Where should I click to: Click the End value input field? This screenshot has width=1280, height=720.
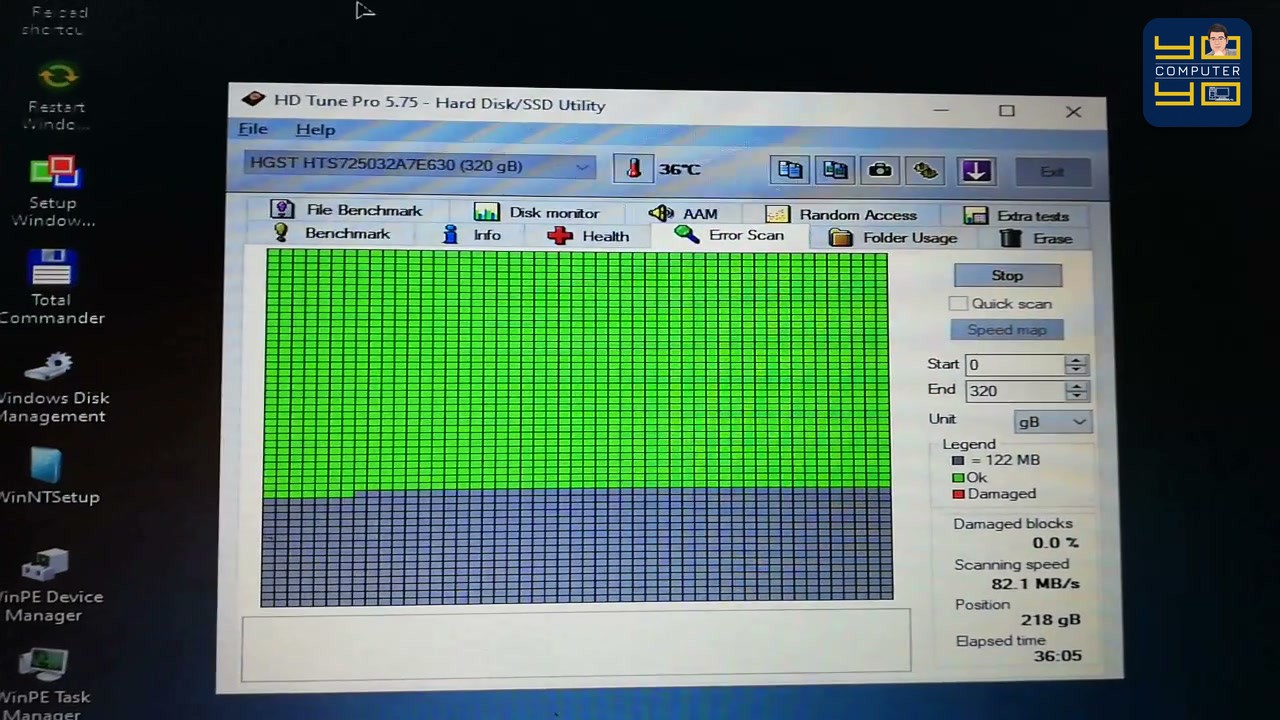pos(1016,391)
